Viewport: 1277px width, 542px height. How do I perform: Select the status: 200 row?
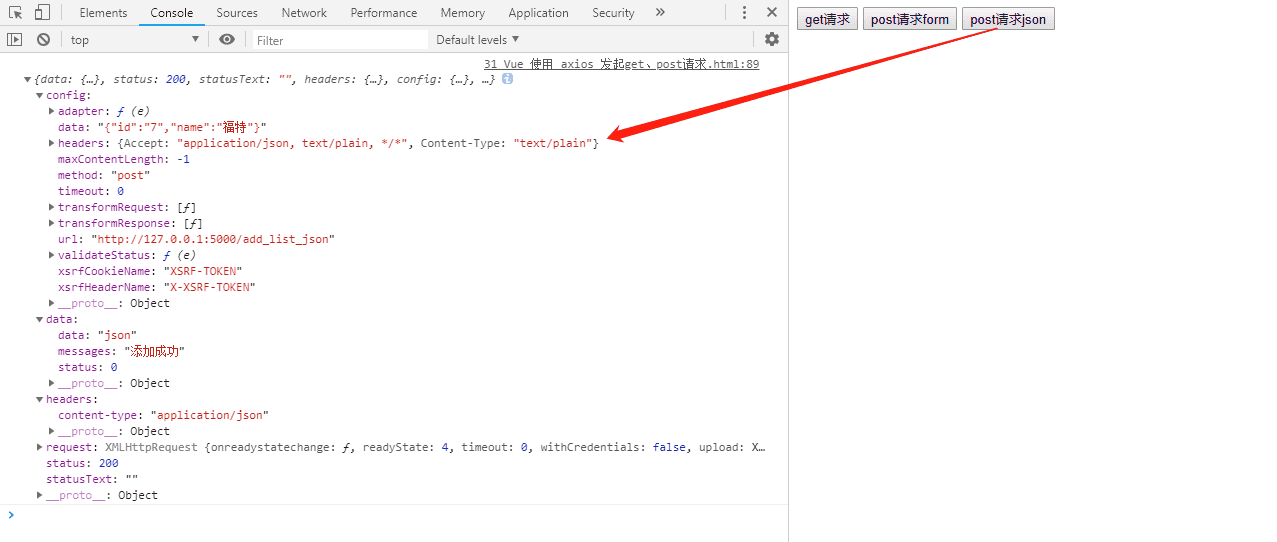(x=82, y=463)
